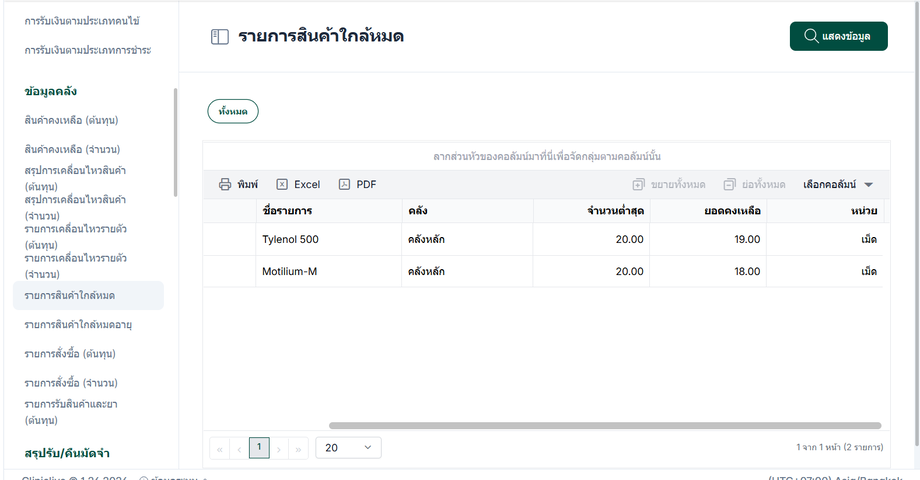The height and width of the screenshot is (480, 920).
Task: Click the ย่อทั้งหมด collapse all button
Action: 754,184
